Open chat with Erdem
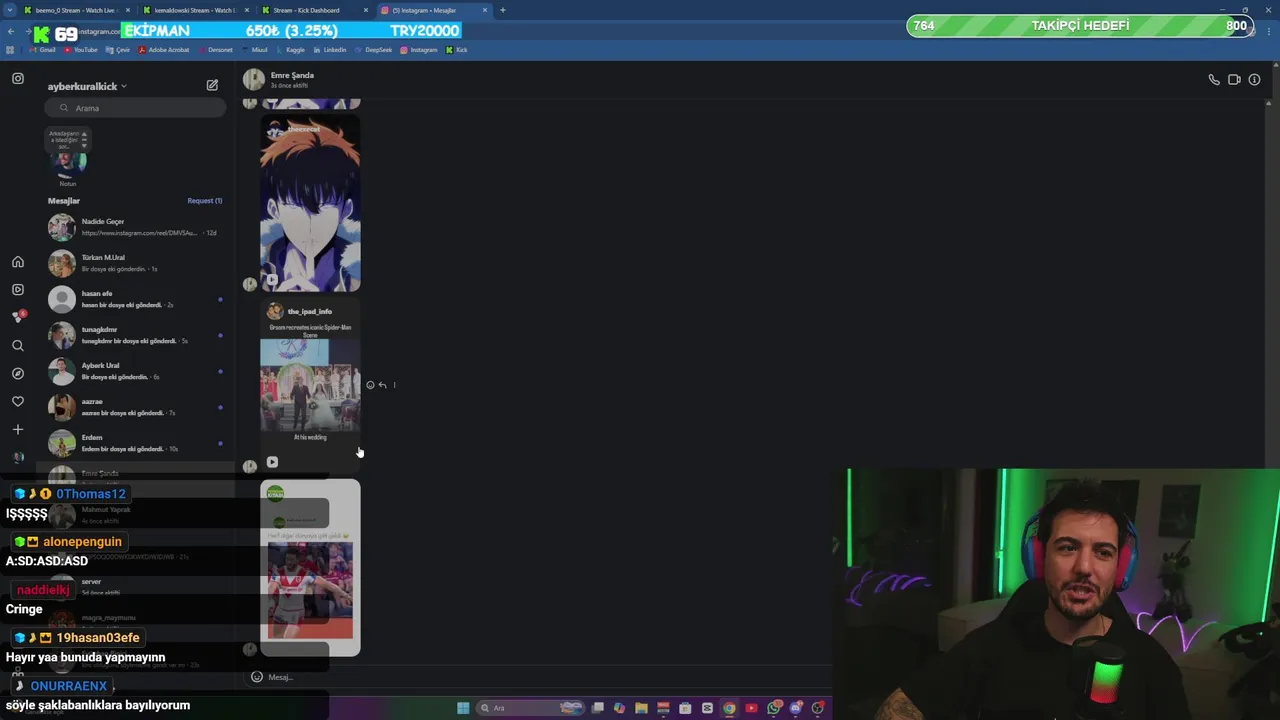Viewport: 1280px width, 720px height. (135, 443)
